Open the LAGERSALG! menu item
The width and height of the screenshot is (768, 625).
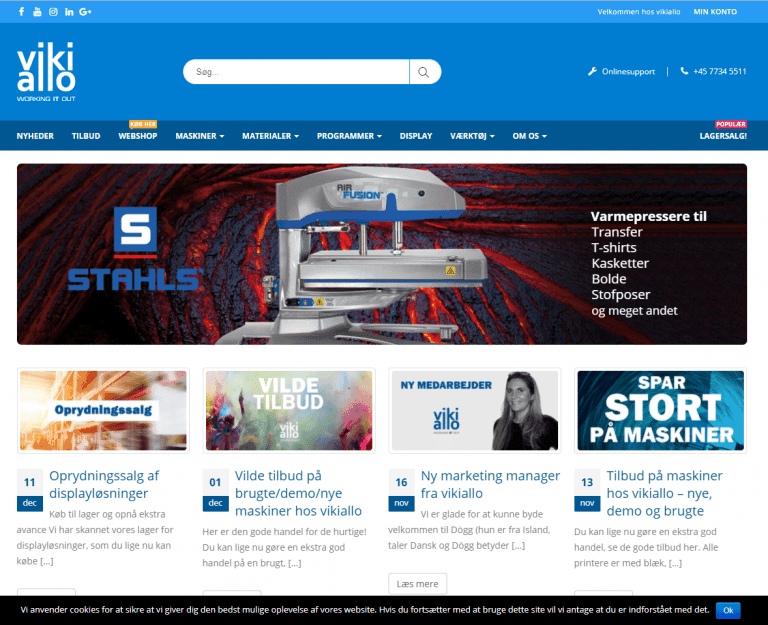(x=723, y=136)
